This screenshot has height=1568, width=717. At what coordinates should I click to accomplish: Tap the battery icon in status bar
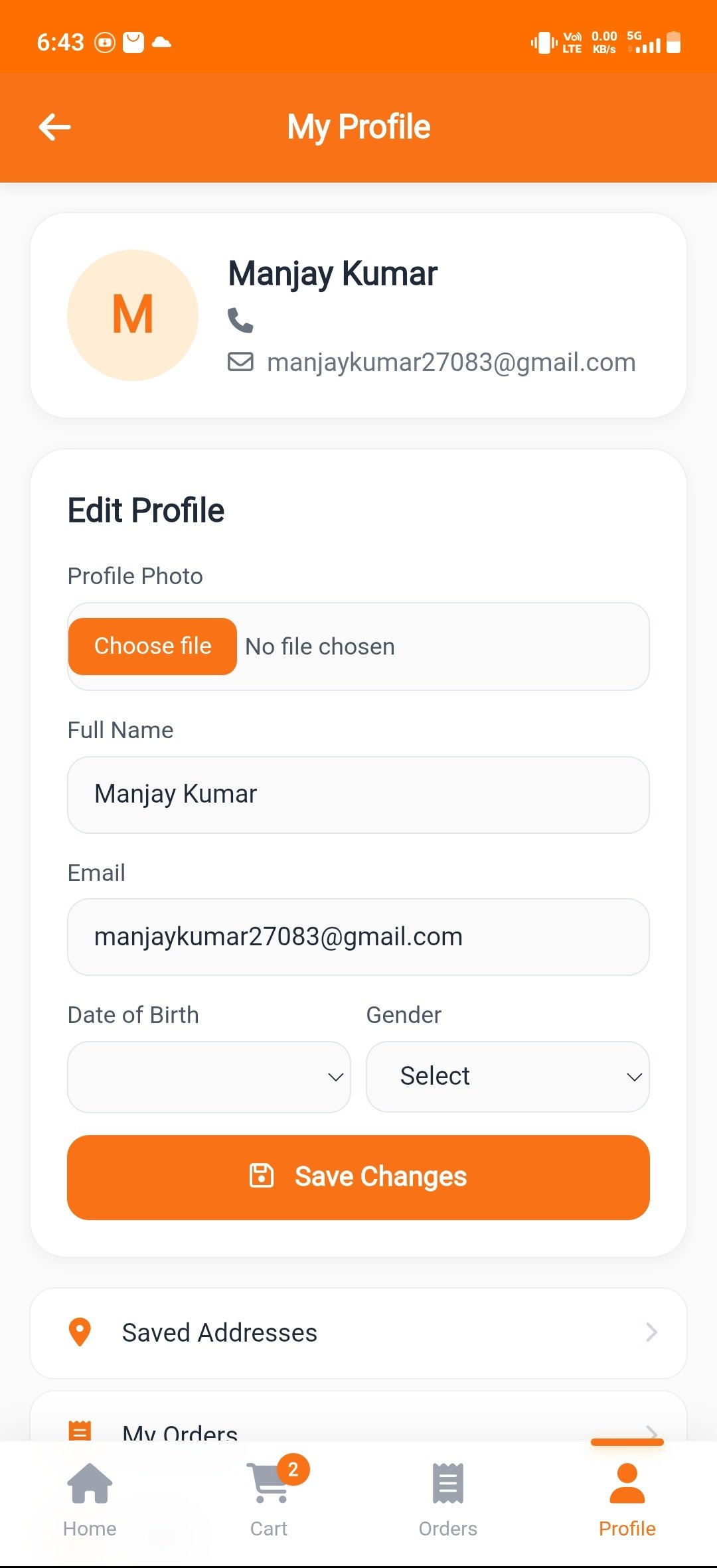click(673, 42)
